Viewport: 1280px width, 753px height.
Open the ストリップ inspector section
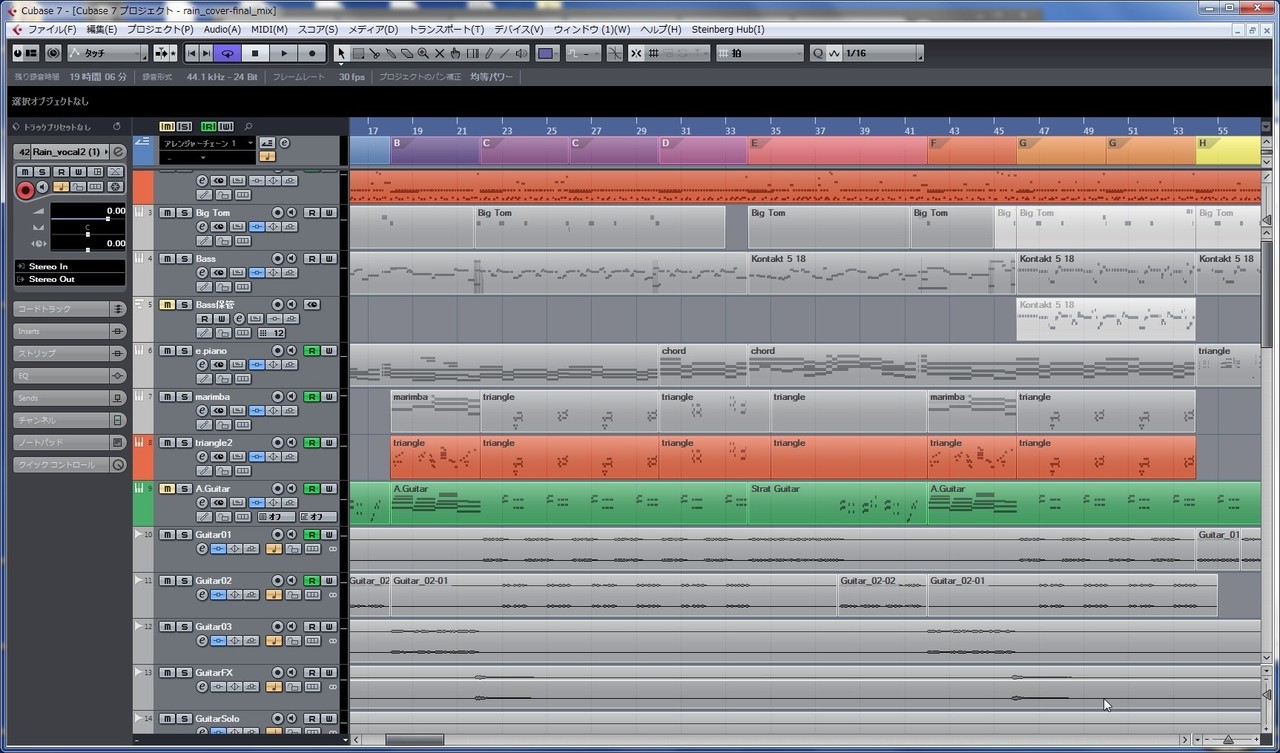click(69, 354)
